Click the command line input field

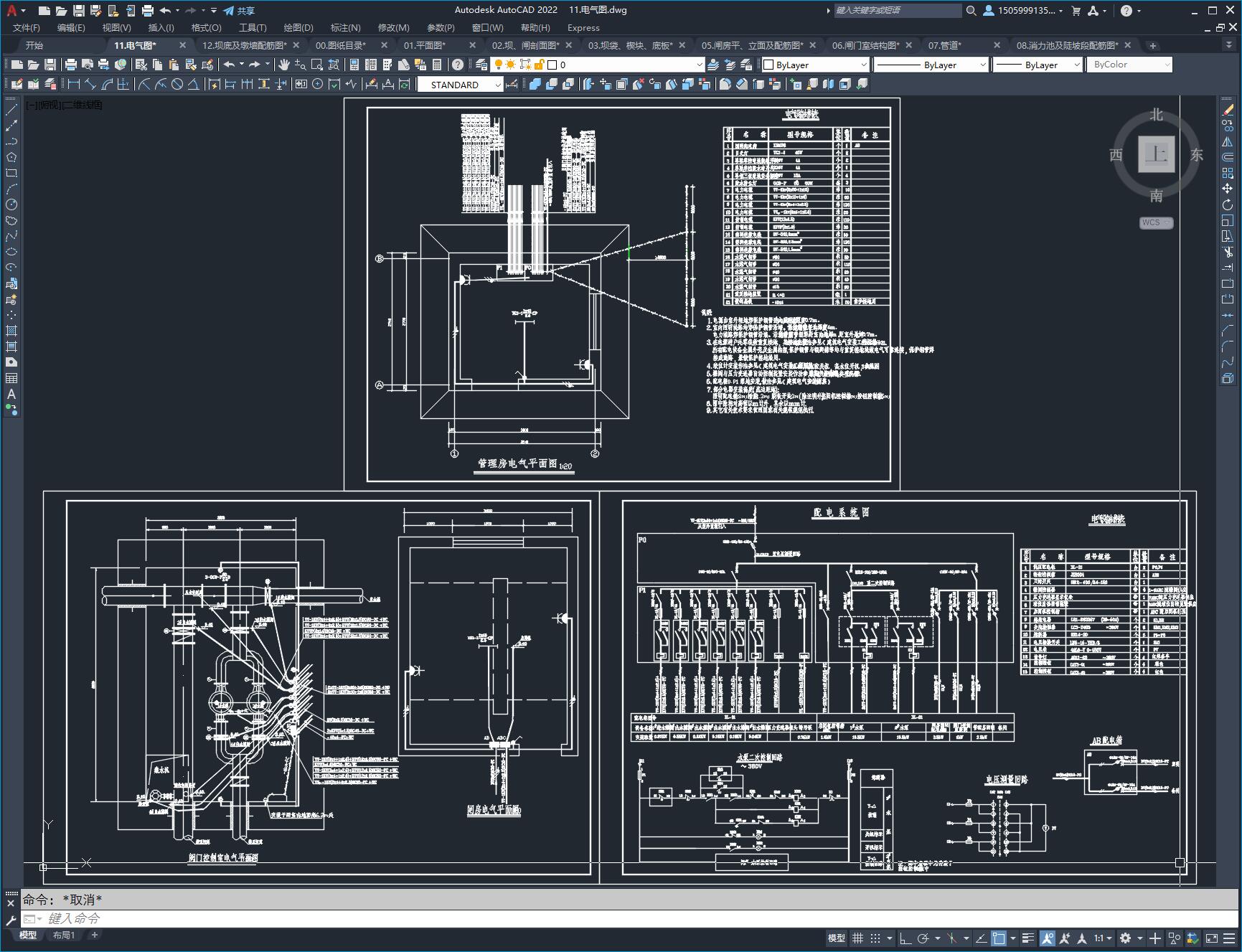click(631, 918)
